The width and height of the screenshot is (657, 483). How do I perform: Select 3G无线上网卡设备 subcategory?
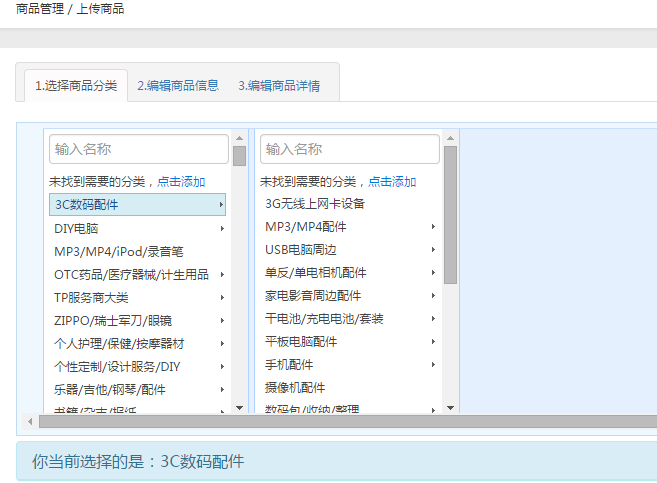[315, 203]
